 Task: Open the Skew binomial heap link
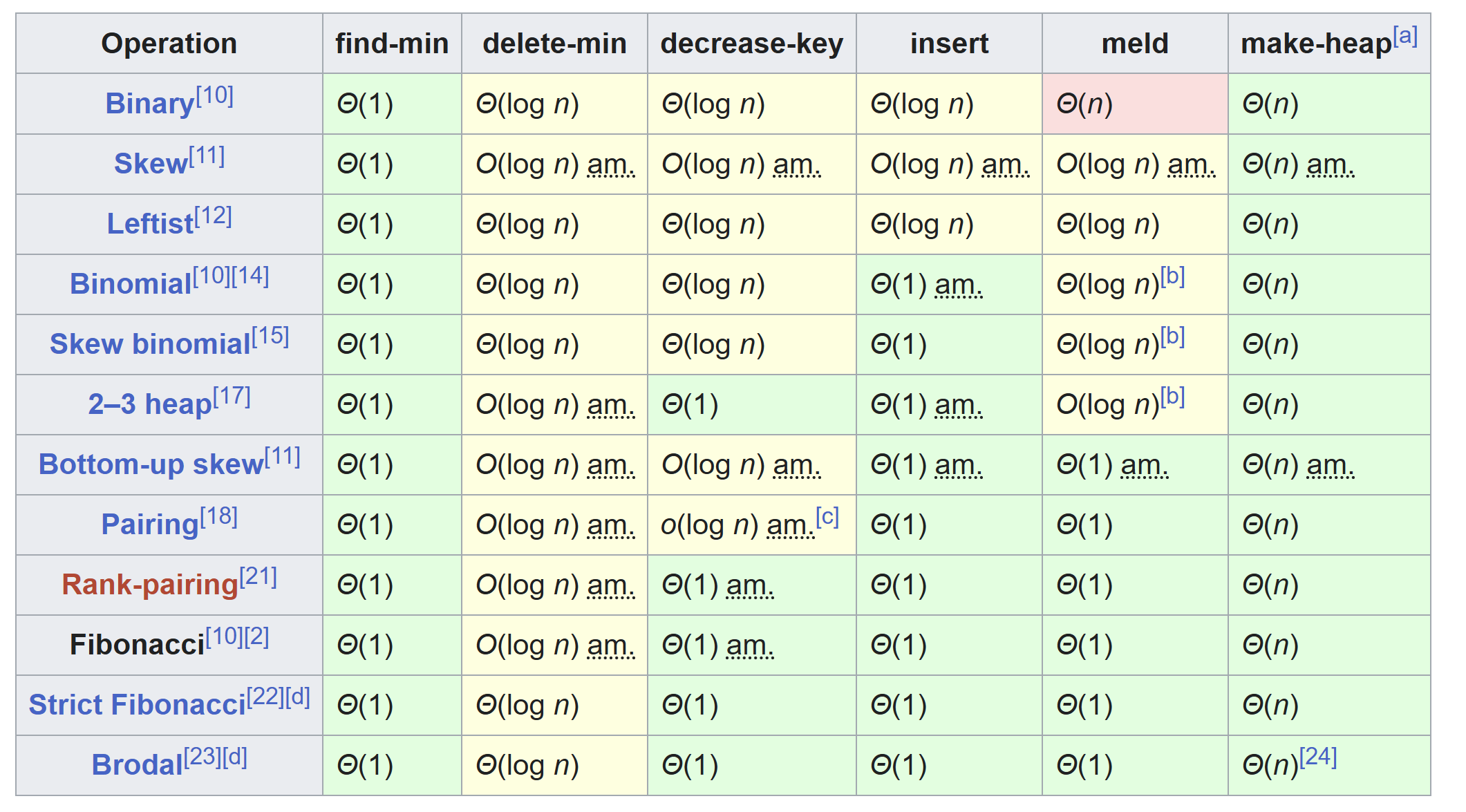(149, 345)
